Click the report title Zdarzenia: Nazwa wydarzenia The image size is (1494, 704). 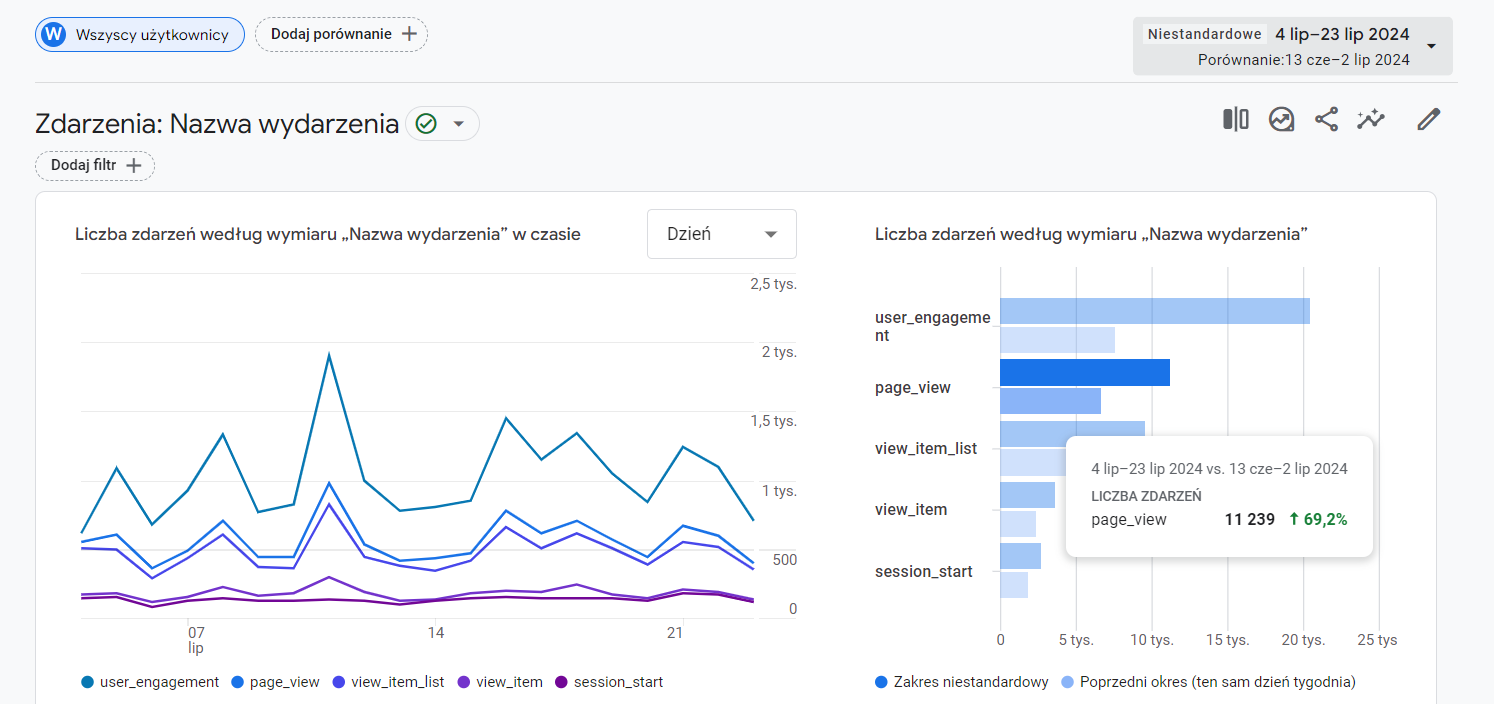[x=217, y=124]
